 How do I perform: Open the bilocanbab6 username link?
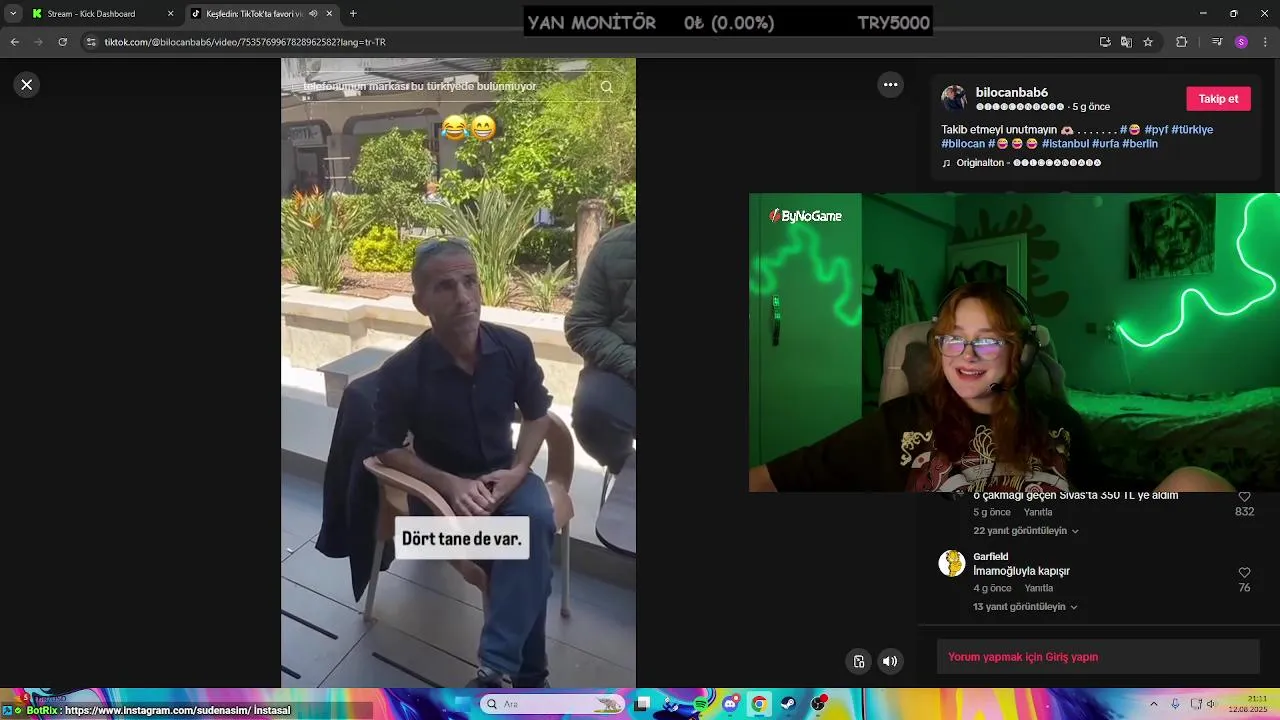1011,92
